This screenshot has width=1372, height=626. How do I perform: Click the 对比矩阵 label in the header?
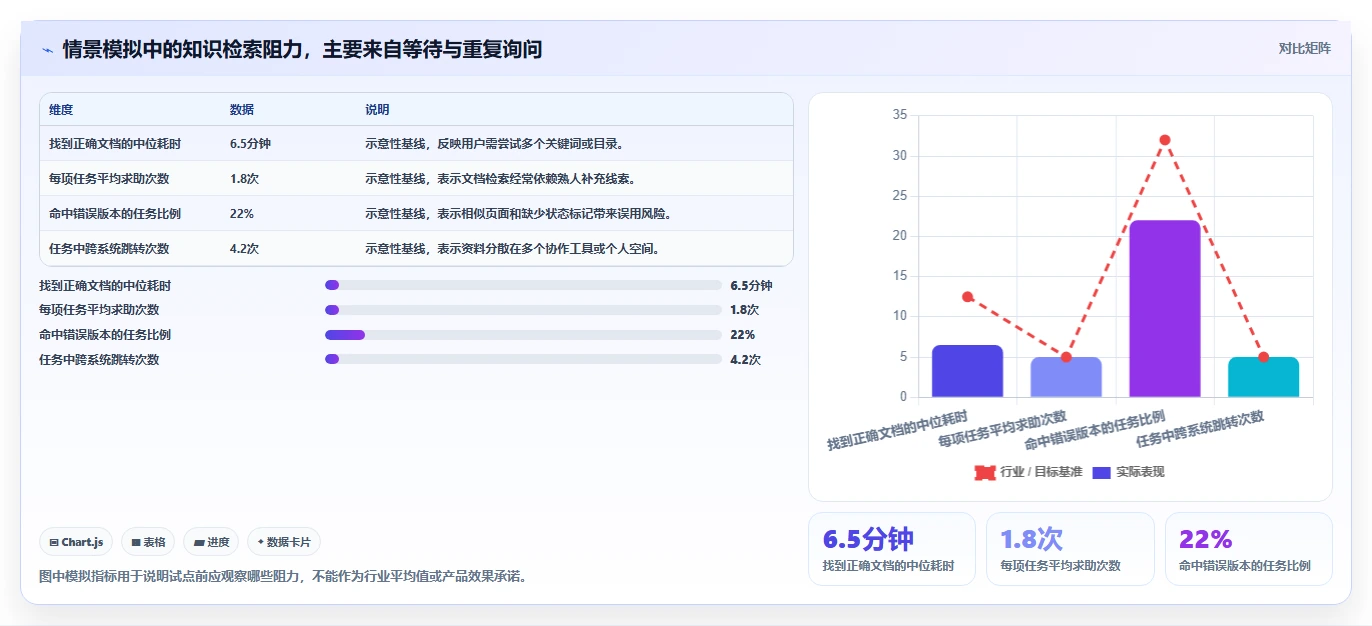tap(1304, 48)
